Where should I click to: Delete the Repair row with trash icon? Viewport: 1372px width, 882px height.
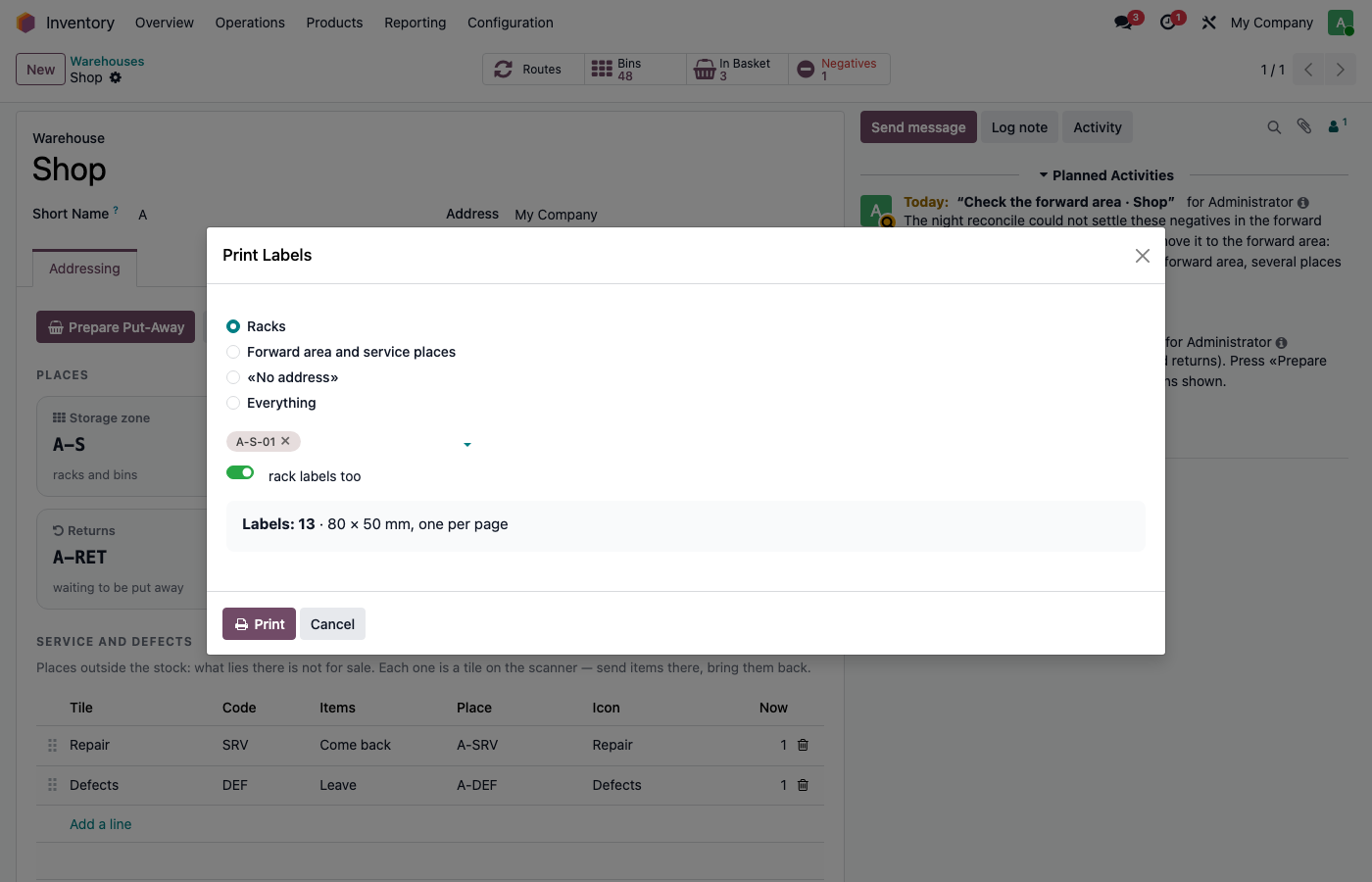point(803,745)
